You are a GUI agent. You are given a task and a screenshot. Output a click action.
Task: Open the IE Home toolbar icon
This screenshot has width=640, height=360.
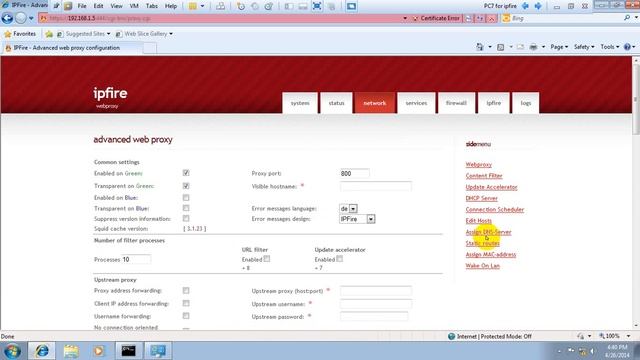click(x=480, y=47)
